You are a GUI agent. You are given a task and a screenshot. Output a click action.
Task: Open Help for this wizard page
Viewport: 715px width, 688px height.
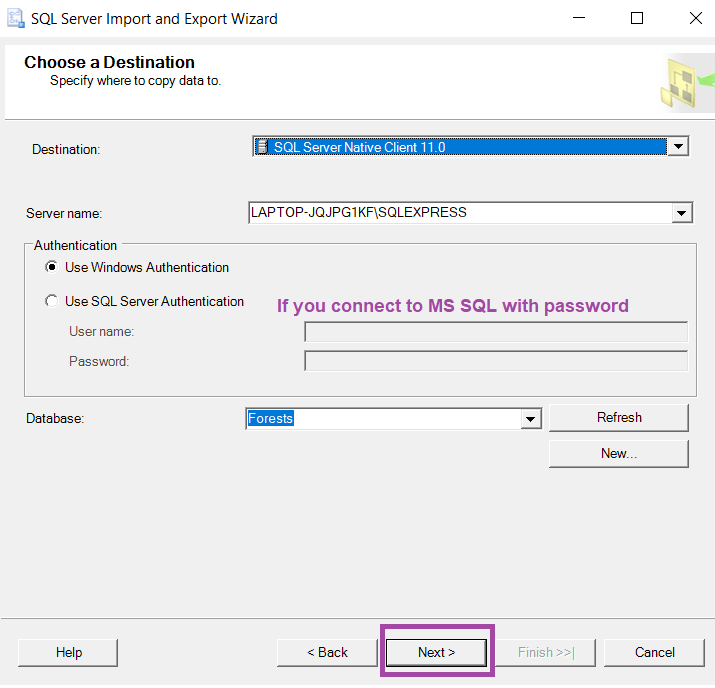[x=69, y=653]
